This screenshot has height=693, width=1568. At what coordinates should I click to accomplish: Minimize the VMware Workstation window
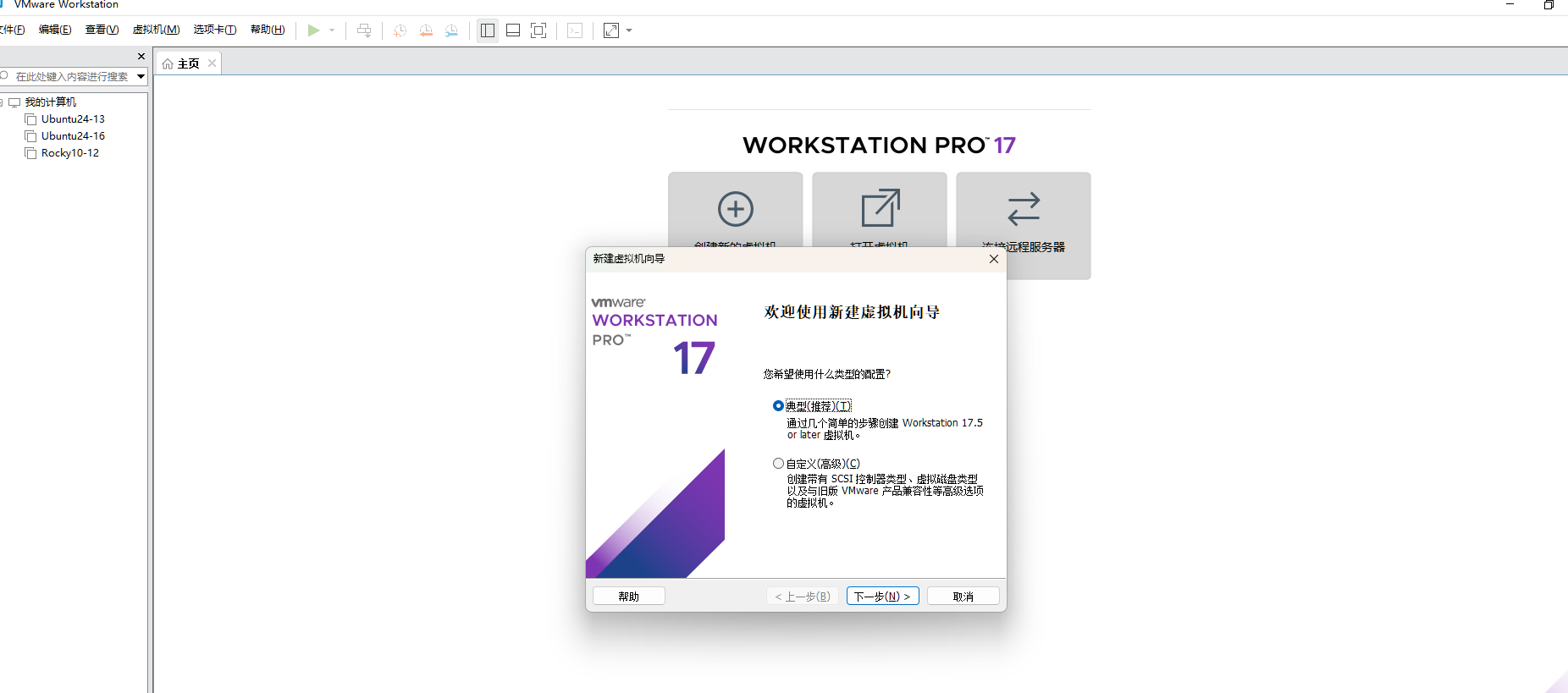(x=1510, y=4)
